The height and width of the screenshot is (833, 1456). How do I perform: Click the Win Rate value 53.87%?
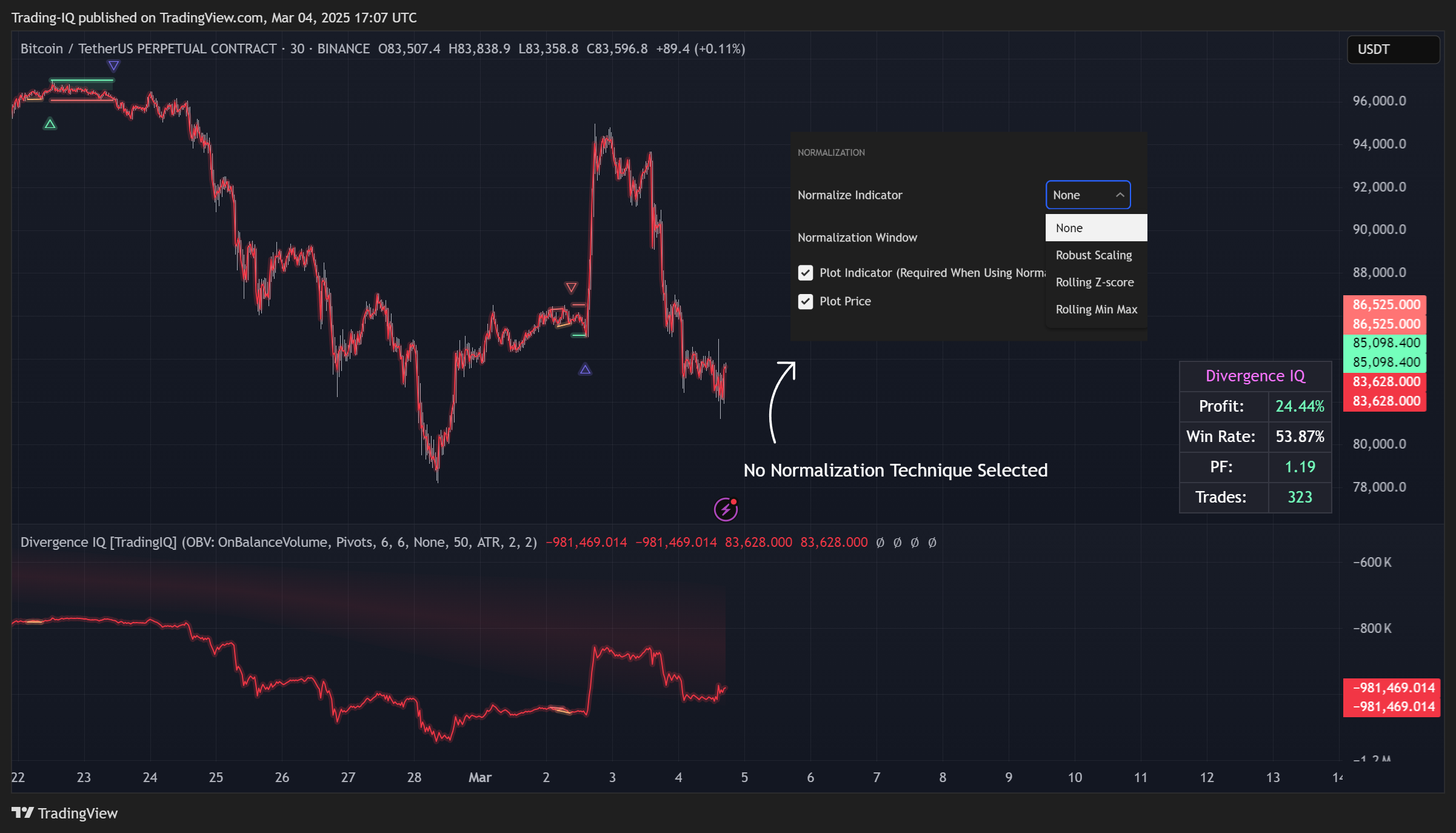[1300, 437]
